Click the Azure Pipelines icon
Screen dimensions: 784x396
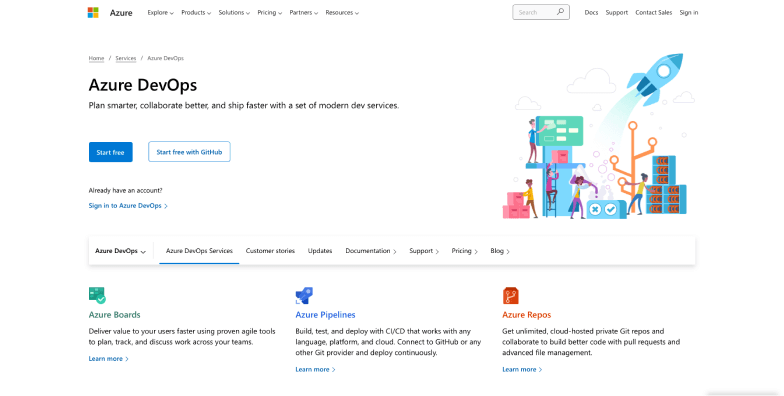pos(304,296)
